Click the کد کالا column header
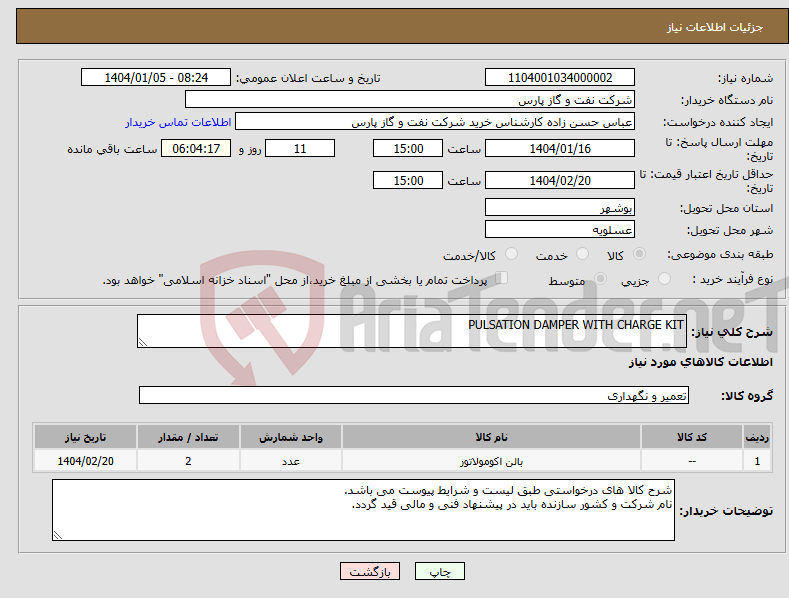The width and height of the screenshot is (789, 598). tap(692, 437)
